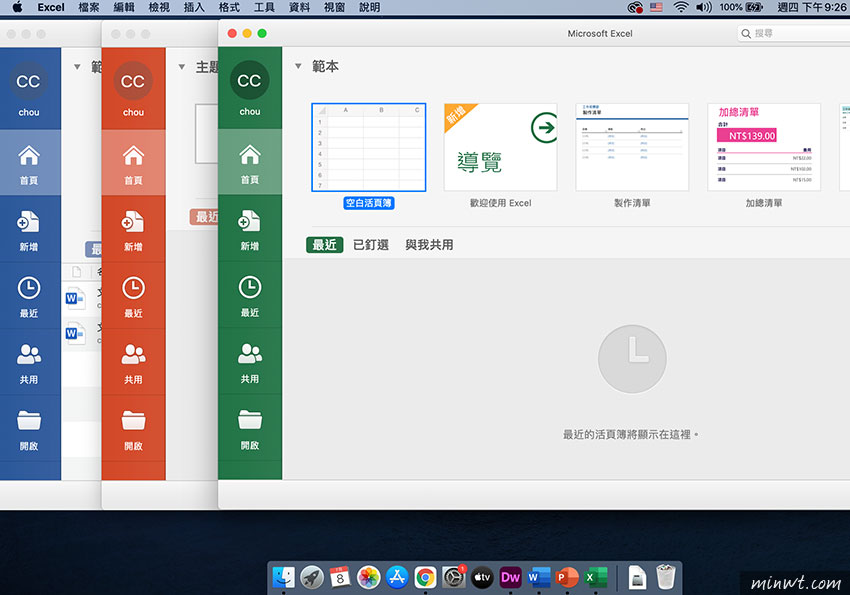Open the 資料 menu
Screen dimensions: 850x595
coord(299,7)
